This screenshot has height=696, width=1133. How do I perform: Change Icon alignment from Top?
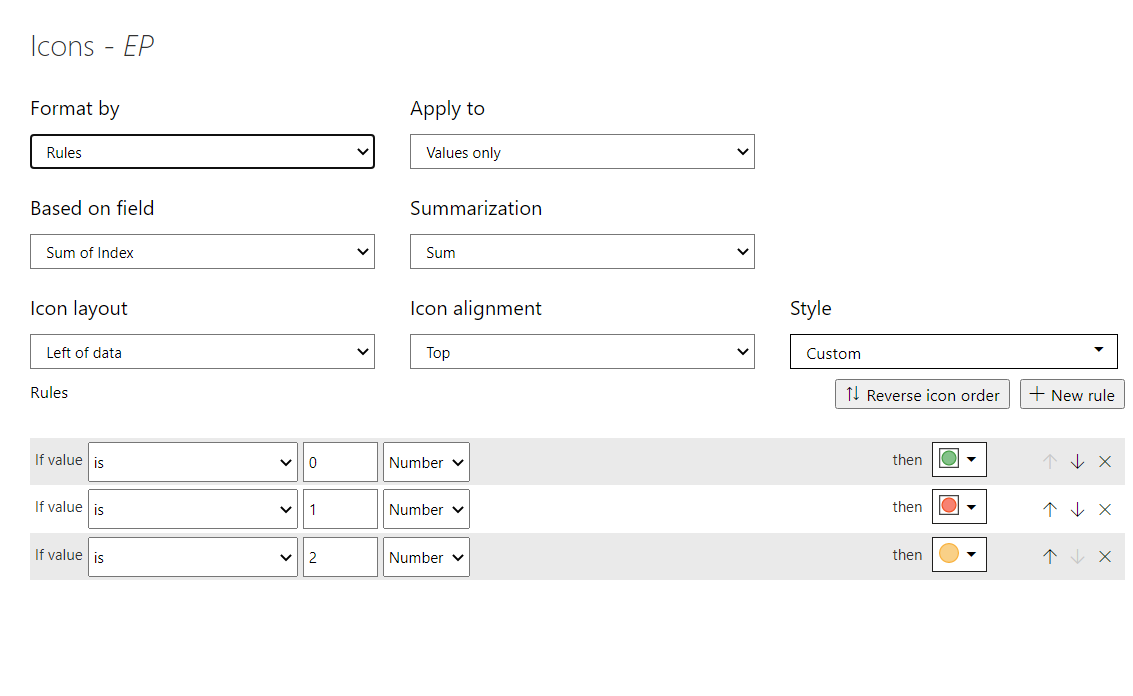pos(582,352)
